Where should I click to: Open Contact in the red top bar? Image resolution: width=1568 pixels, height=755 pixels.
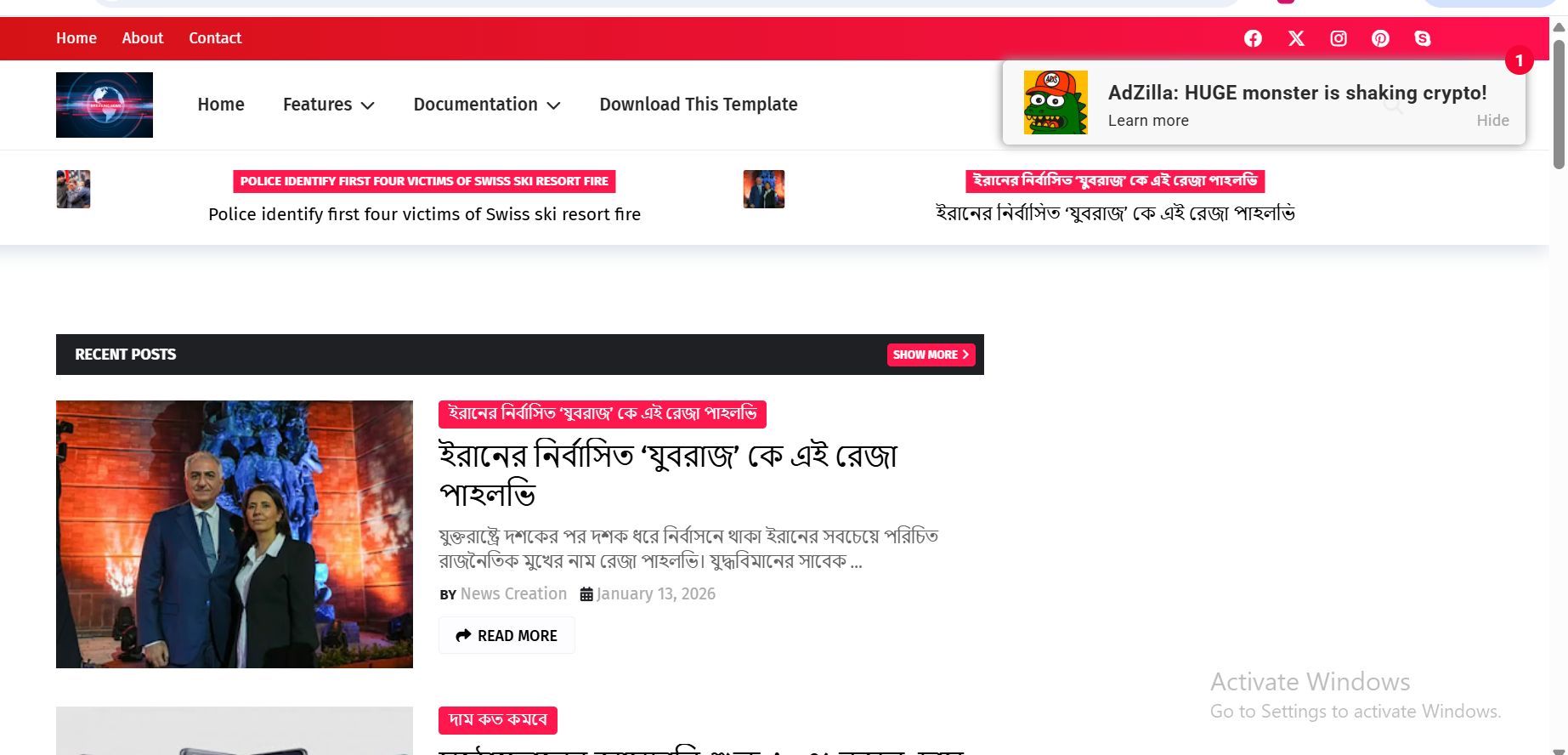click(215, 38)
